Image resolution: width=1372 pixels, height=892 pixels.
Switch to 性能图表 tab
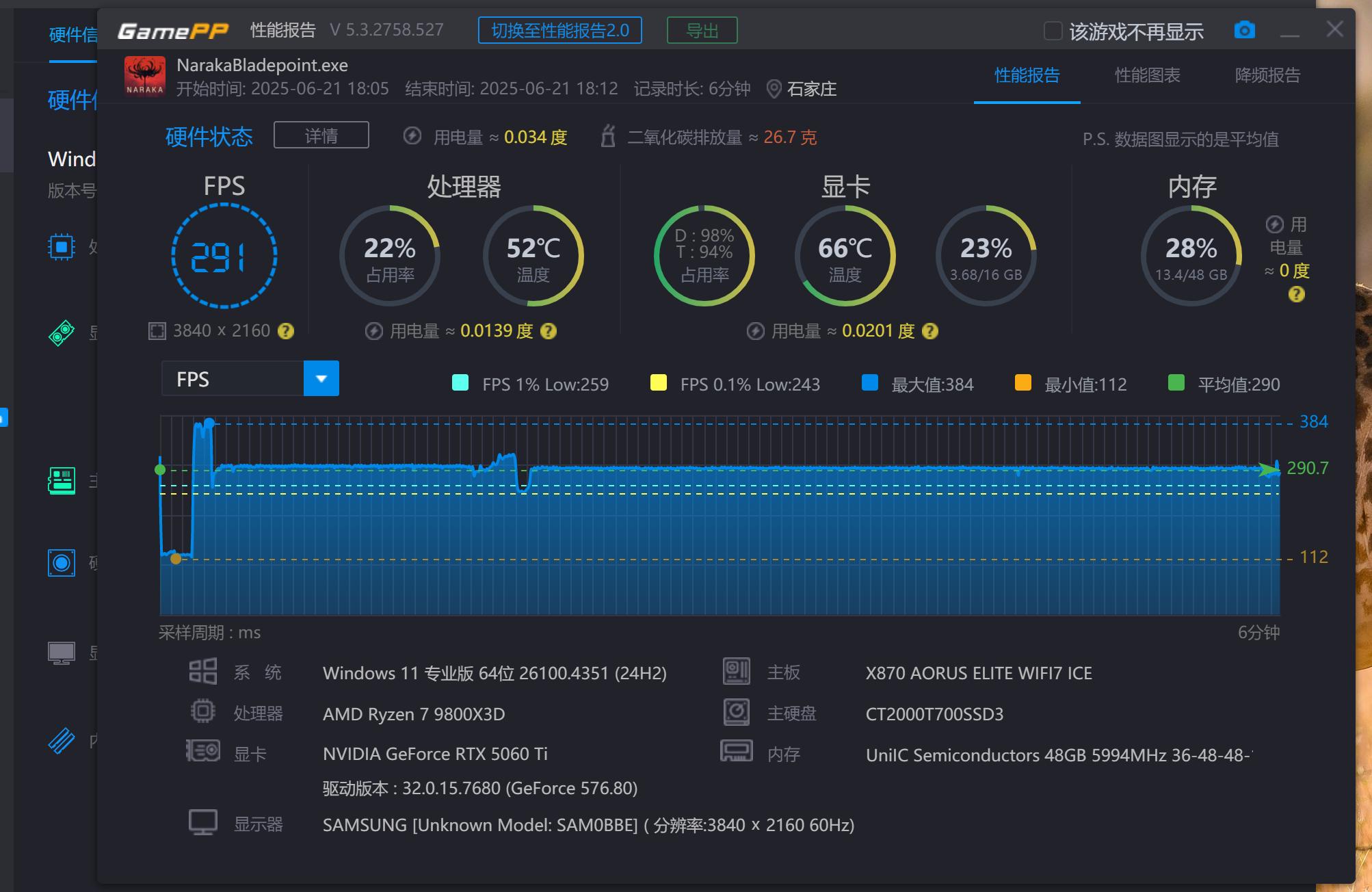pyautogui.click(x=1147, y=75)
